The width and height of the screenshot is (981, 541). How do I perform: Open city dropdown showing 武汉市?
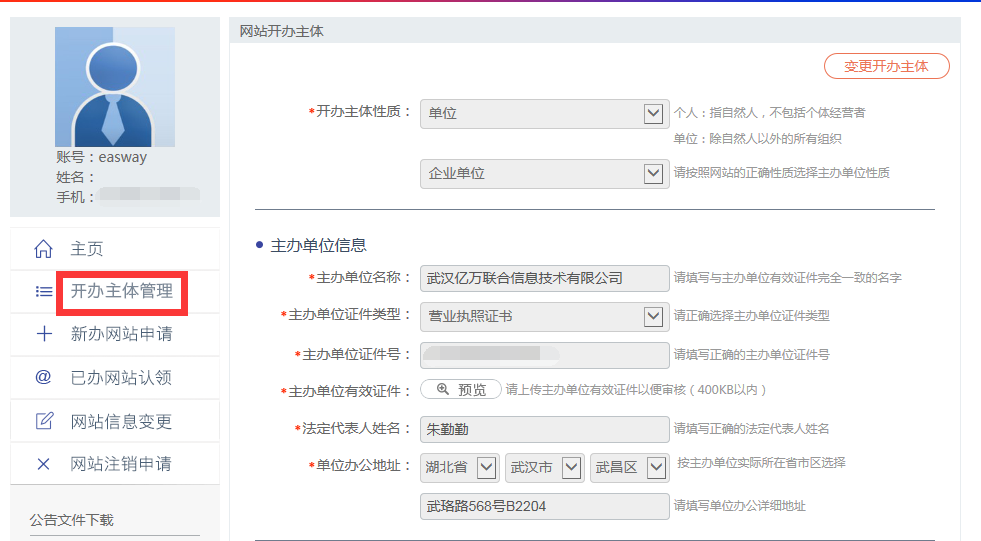pos(544,468)
